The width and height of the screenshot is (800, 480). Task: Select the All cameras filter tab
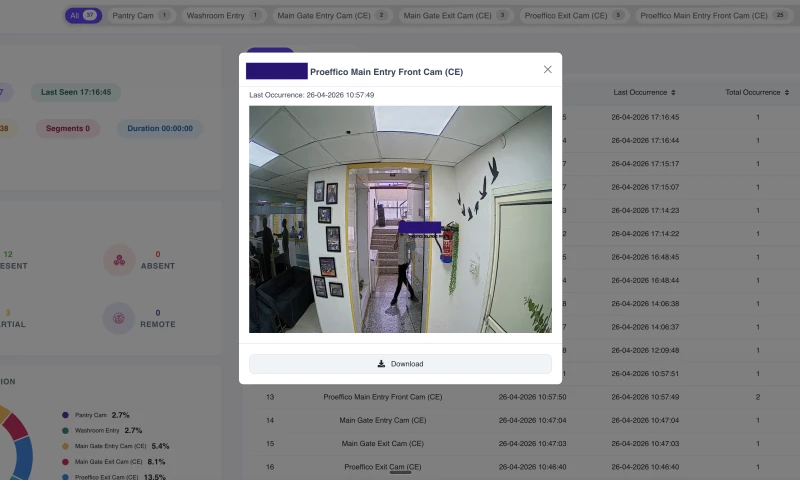(x=83, y=15)
